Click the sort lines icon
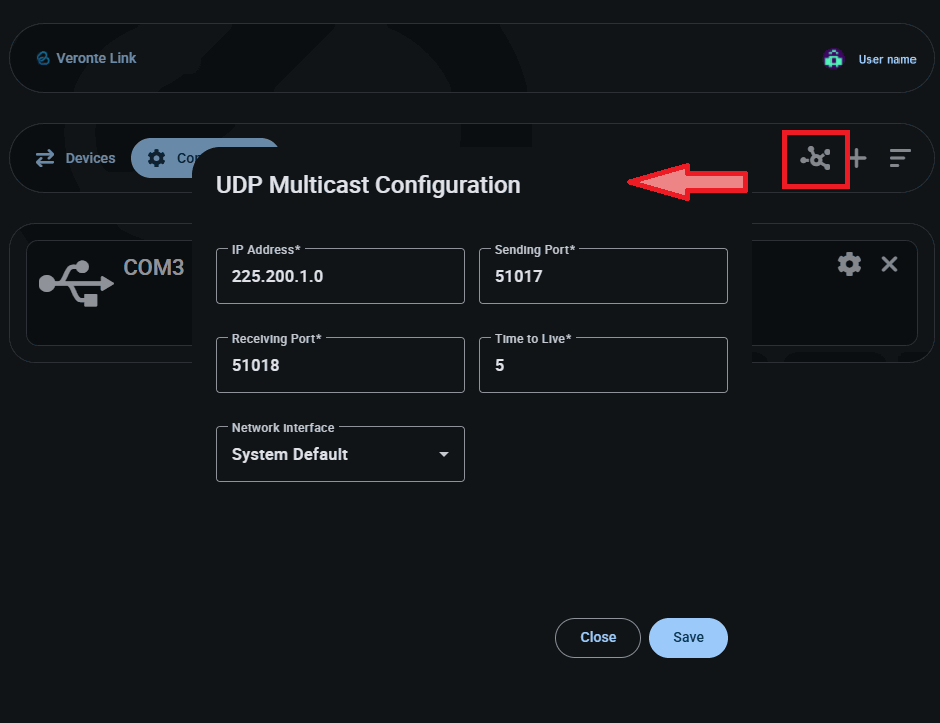The image size is (940, 723). click(900, 158)
